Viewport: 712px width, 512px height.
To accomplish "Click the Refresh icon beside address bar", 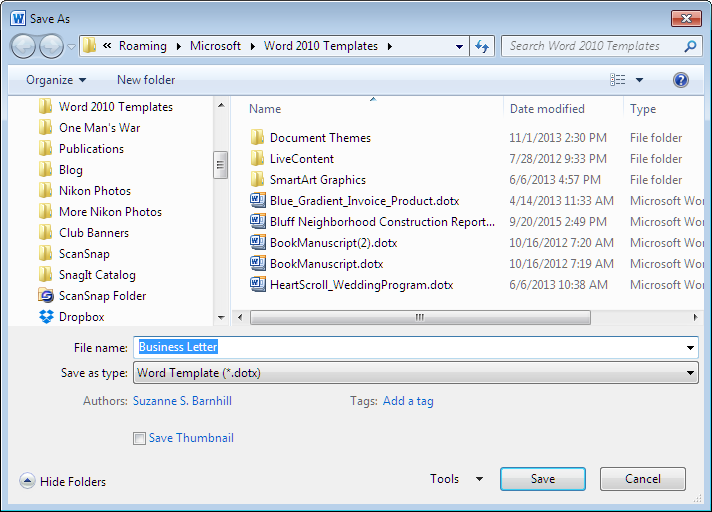I will click(483, 46).
